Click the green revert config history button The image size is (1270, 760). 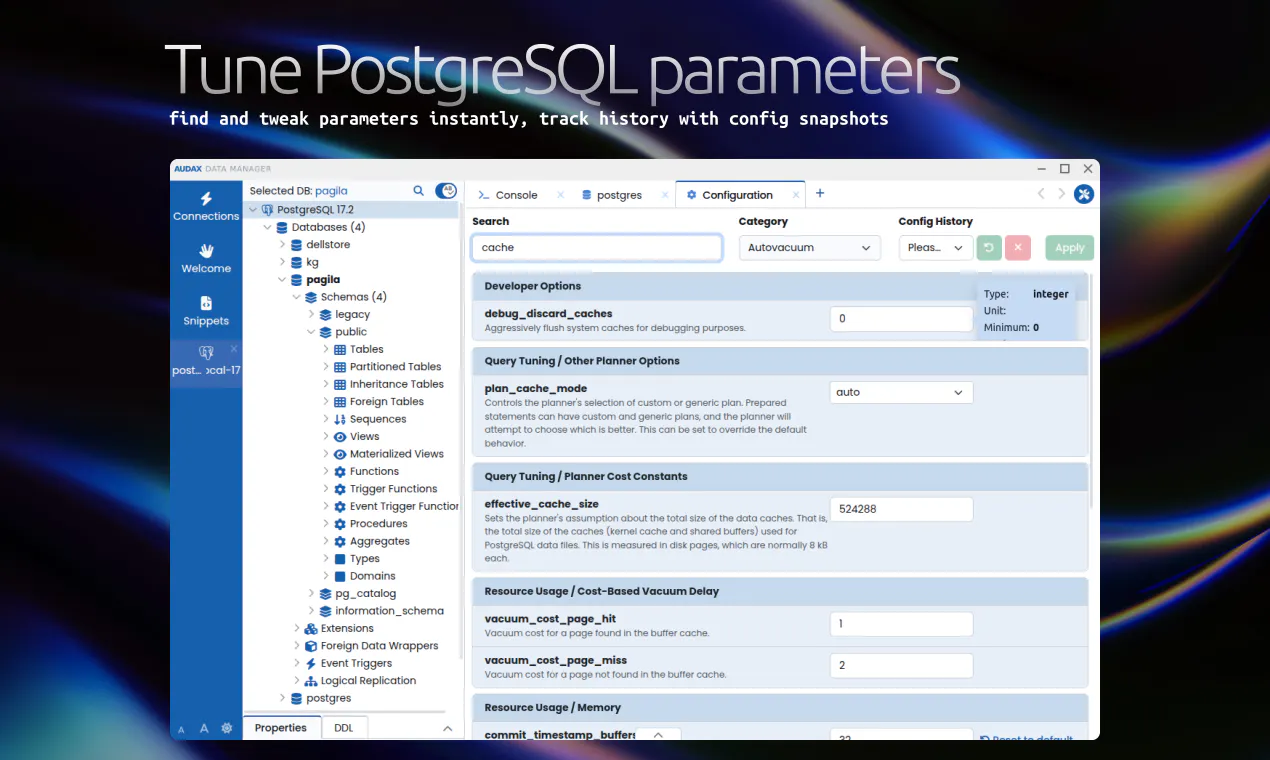989,248
